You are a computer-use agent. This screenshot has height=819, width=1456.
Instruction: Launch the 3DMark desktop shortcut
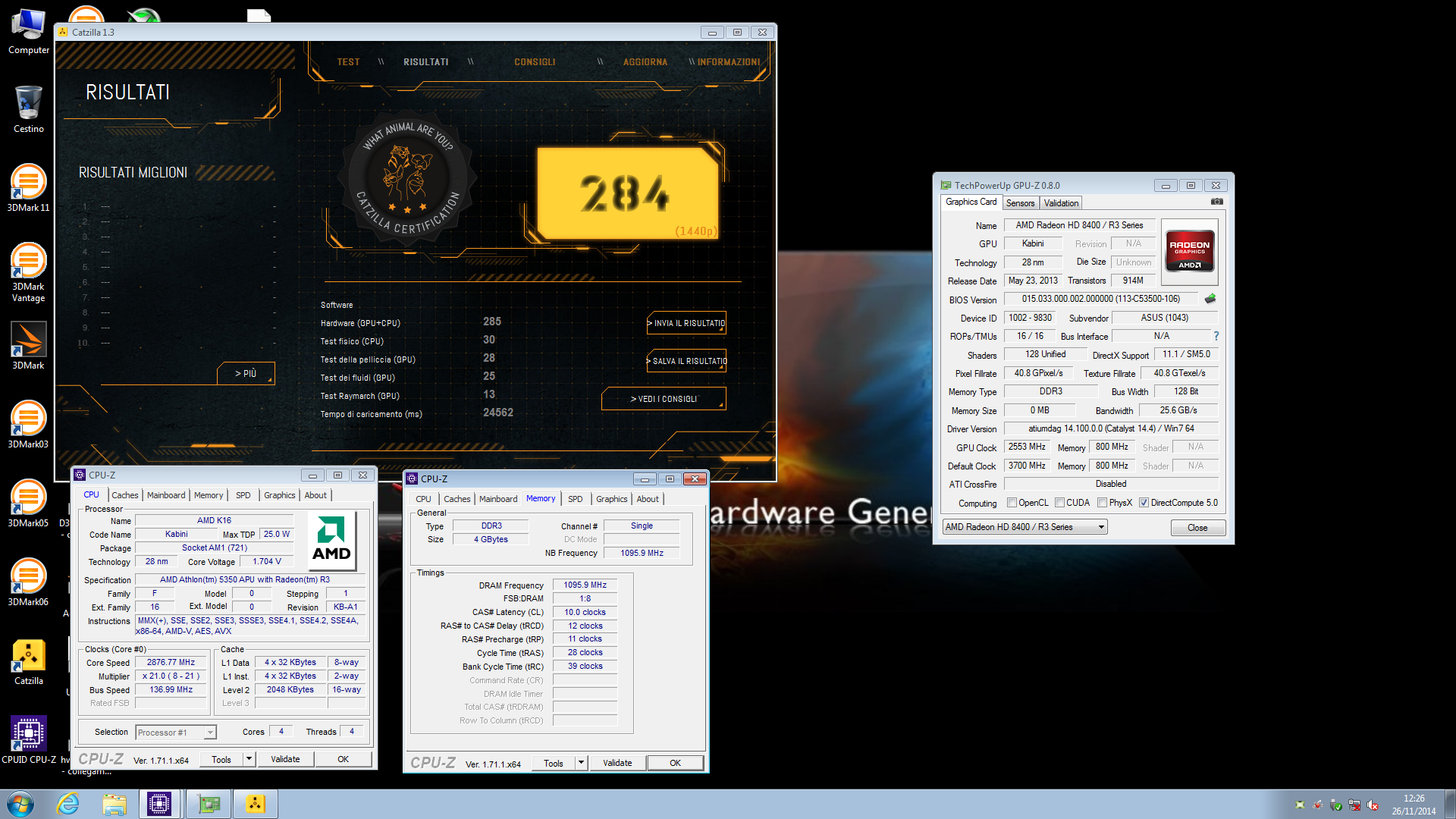pos(28,346)
